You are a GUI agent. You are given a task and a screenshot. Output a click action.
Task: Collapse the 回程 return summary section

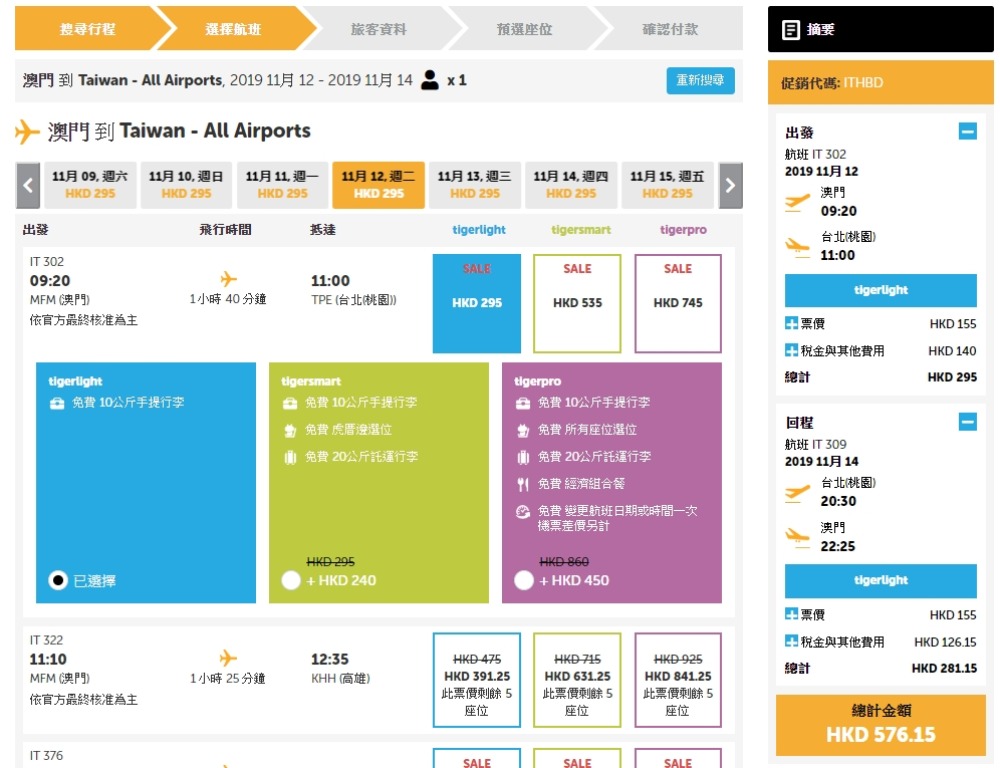(967, 422)
